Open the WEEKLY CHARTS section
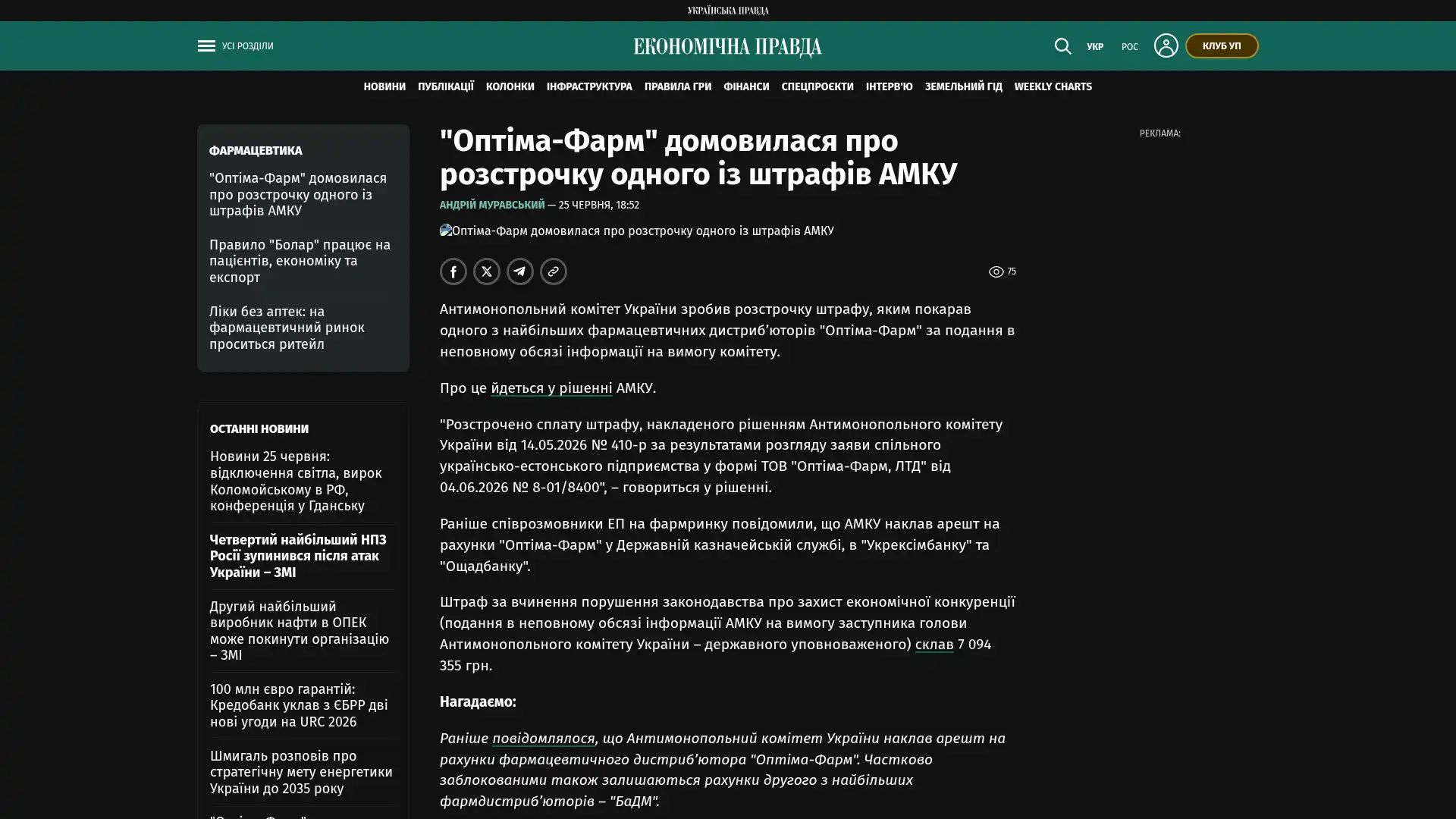Image resolution: width=1456 pixels, height=819 pixels. (1053, 87)
